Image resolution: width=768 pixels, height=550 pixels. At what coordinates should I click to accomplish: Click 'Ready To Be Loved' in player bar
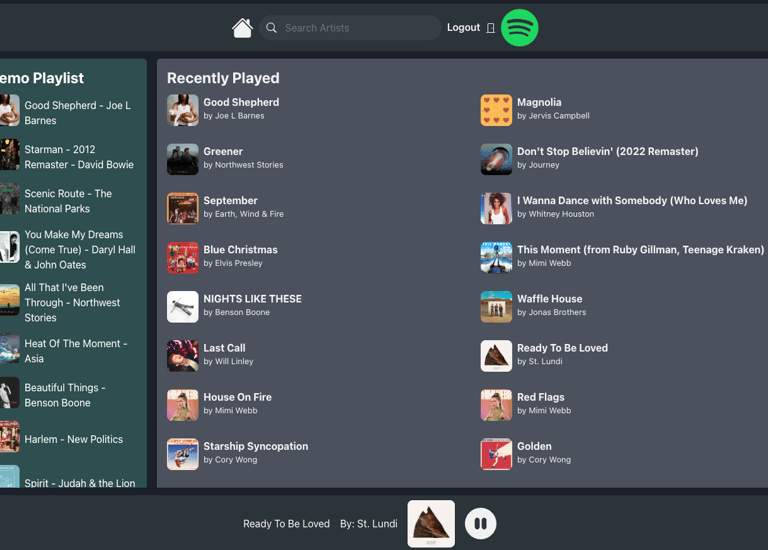pos(287,524)
